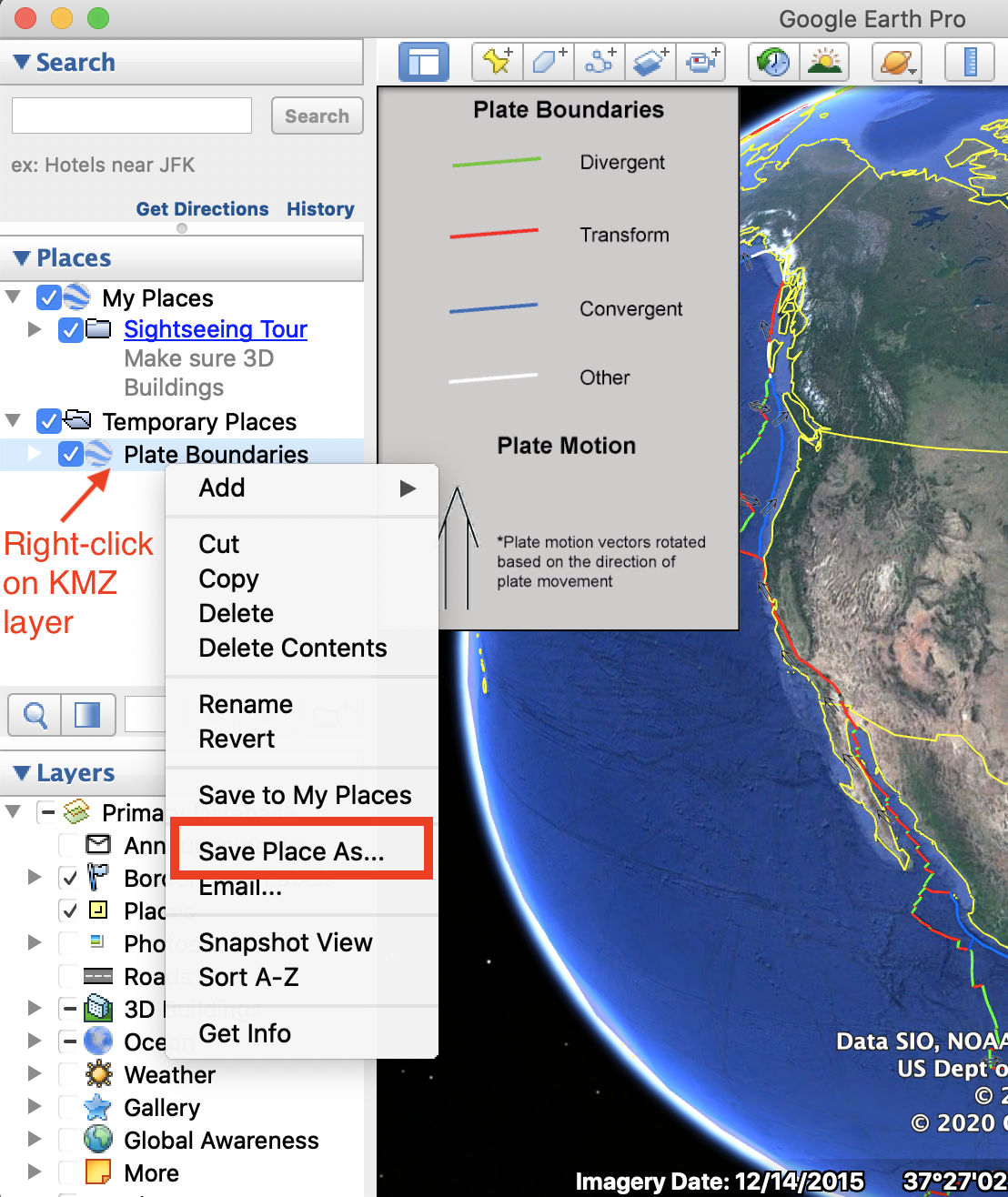Viewport: 1008px width, 1197px height.
Task: Enable the Weather layer checkbox
Action: pos(69,1074)
